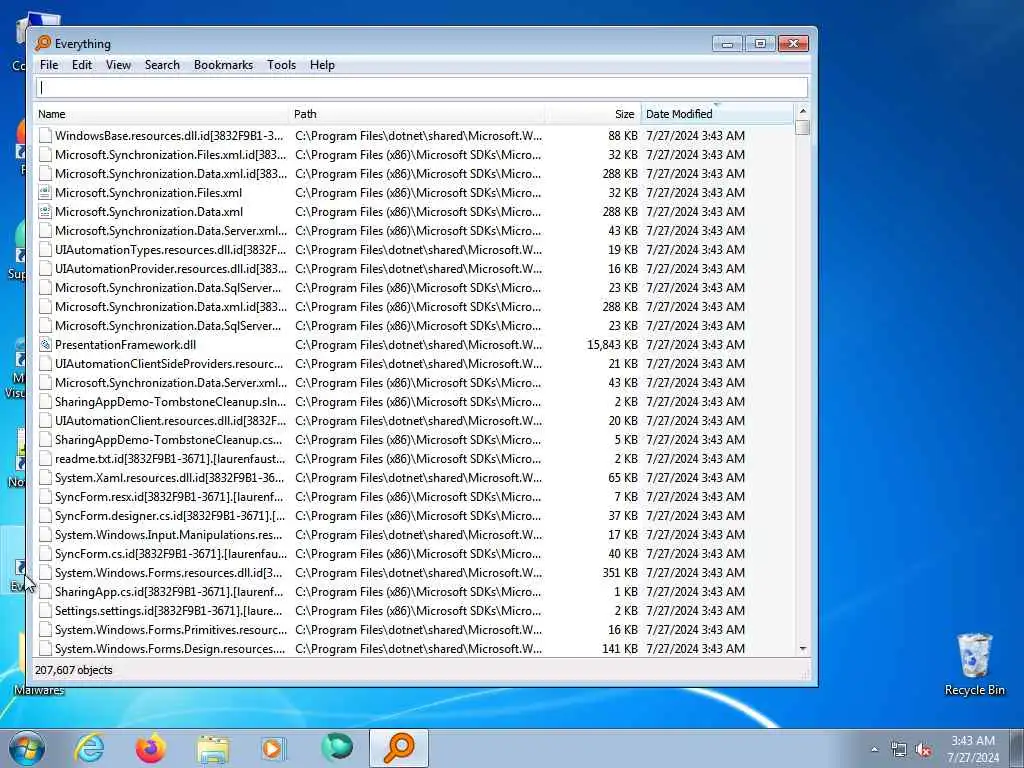Click file icon of SyncForm.cs.id row
This screenshot has height=768, width=1024.
pos(45,553)
